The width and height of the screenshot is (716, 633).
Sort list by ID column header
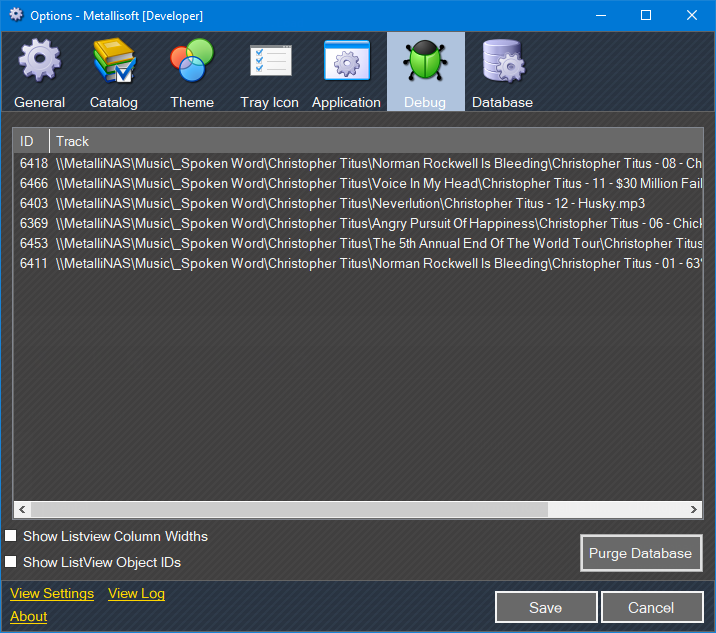(30, 141)
